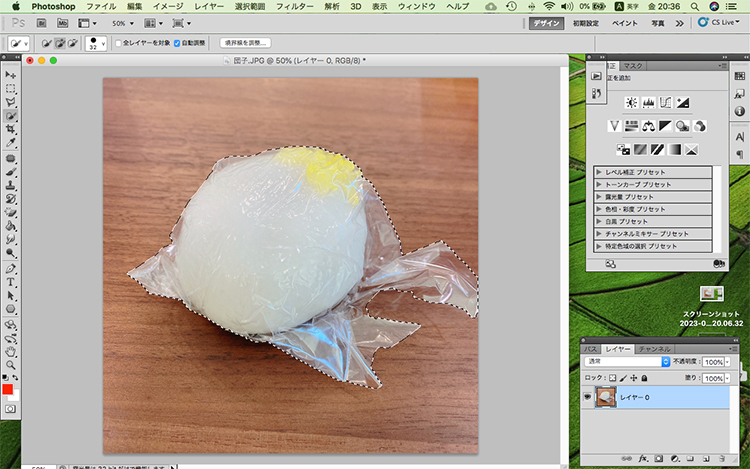The image size is (750, 469).
Task: Hide レイヤー 0 with eye icon
Action: click(x=587, y=397)
